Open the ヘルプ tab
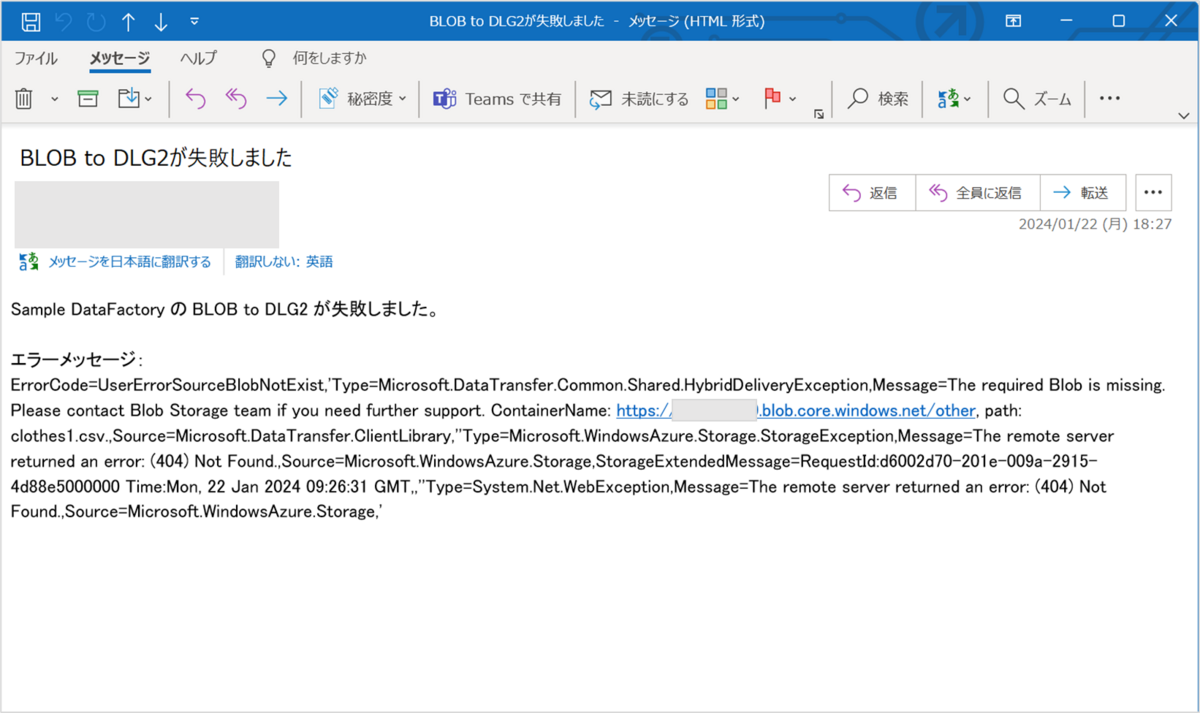The height and width of the screenshot is (713, 1200). point(198,58)
